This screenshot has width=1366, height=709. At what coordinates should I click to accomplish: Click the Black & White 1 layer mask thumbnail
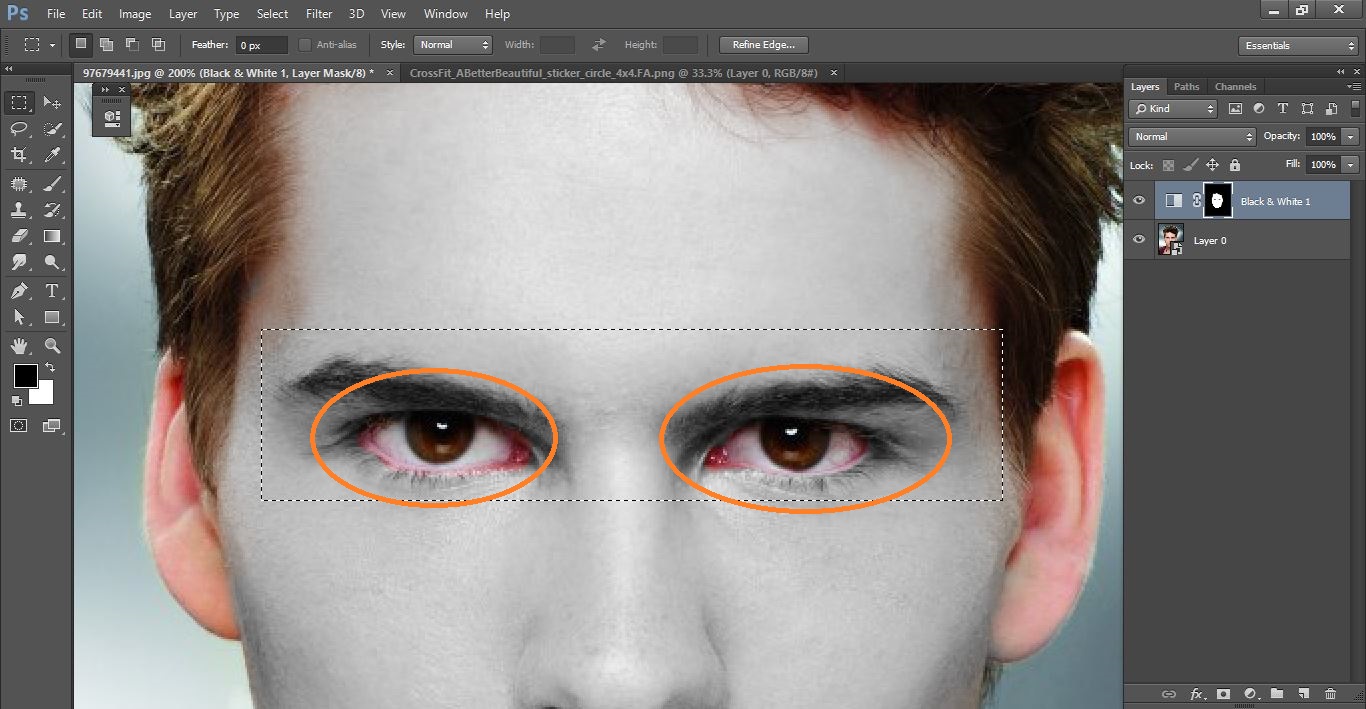[x=1218, y=200]
